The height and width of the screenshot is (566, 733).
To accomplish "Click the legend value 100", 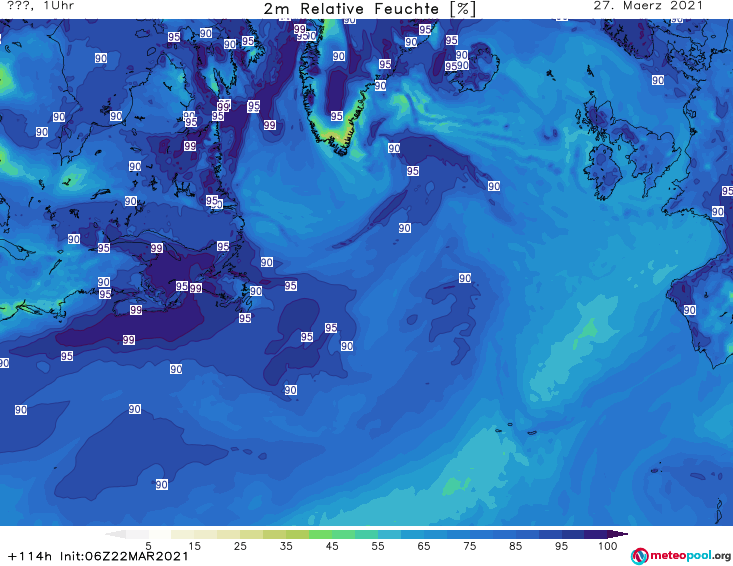I will coord(608,546).
